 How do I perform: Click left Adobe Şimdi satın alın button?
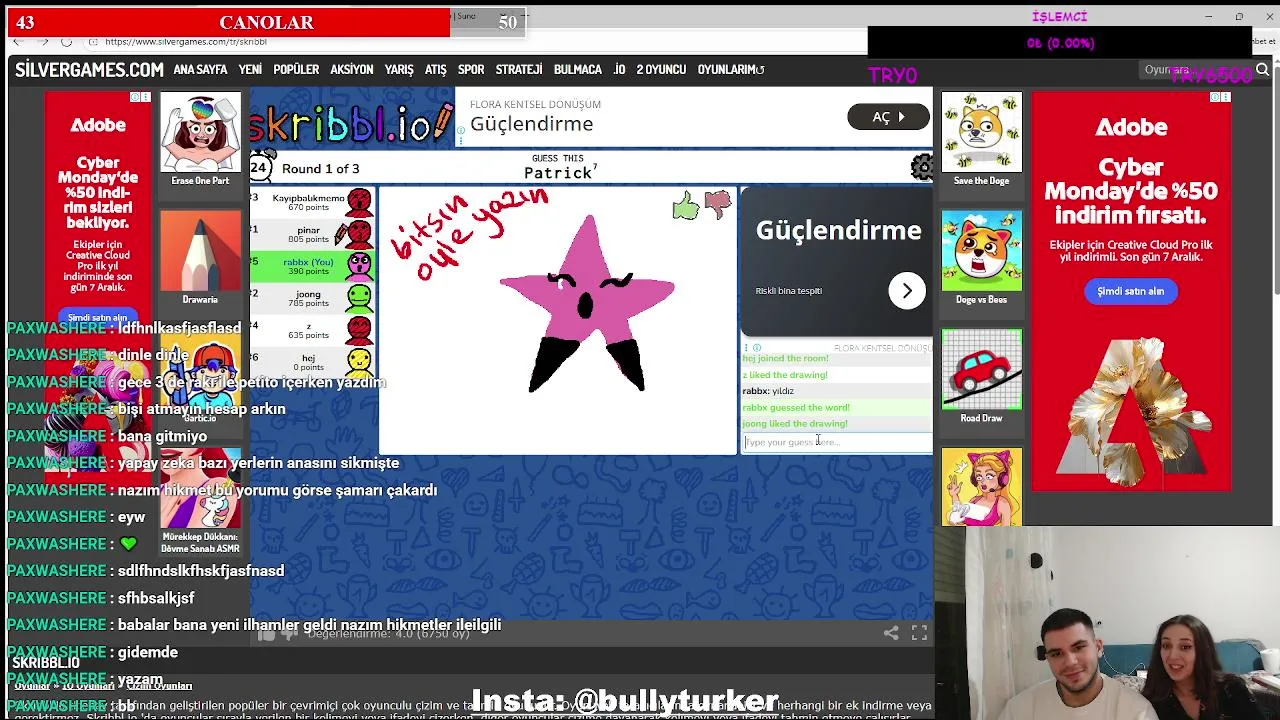click(98, 316)
